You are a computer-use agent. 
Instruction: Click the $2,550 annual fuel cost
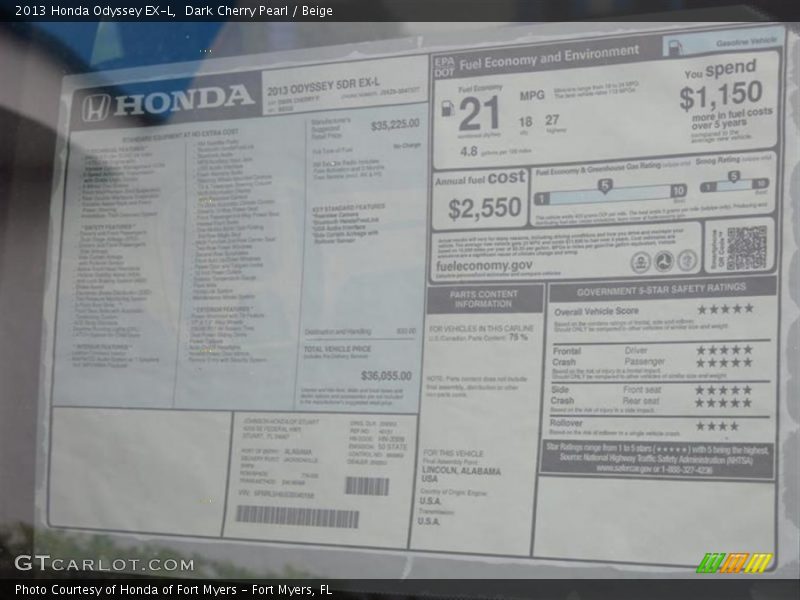tap(485, 209)
